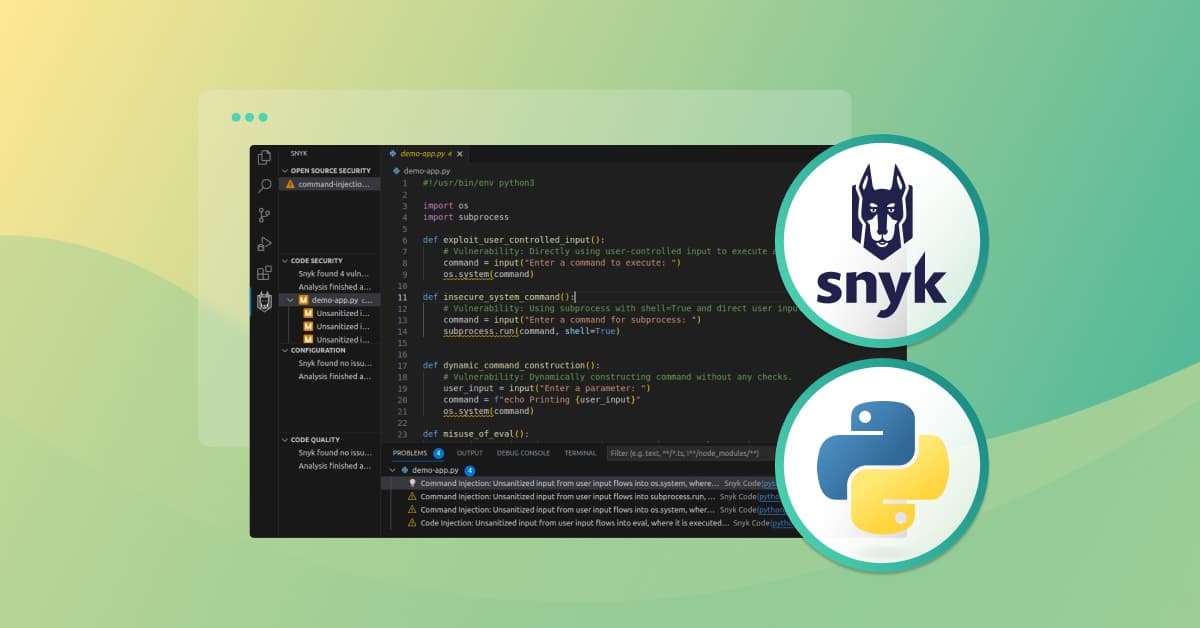Click the lightbulb icon on first problem
1200x628 pixels.
412,483
